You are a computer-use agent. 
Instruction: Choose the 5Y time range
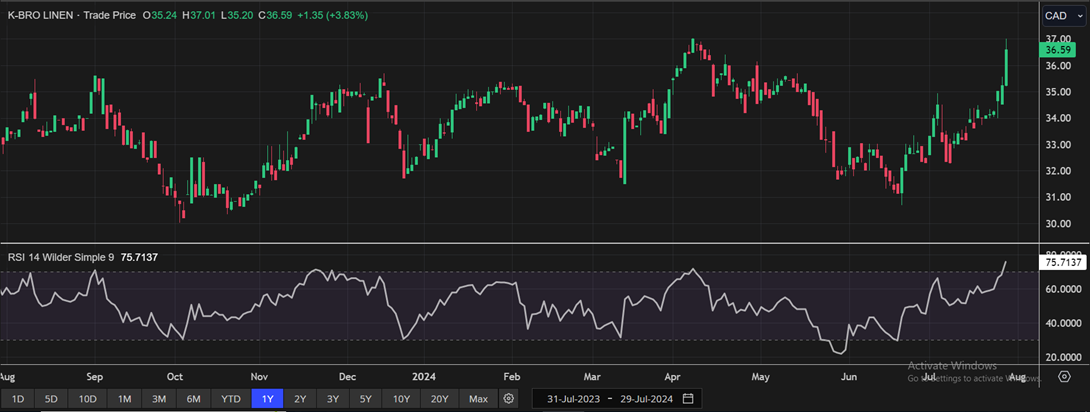pos(366,399)
